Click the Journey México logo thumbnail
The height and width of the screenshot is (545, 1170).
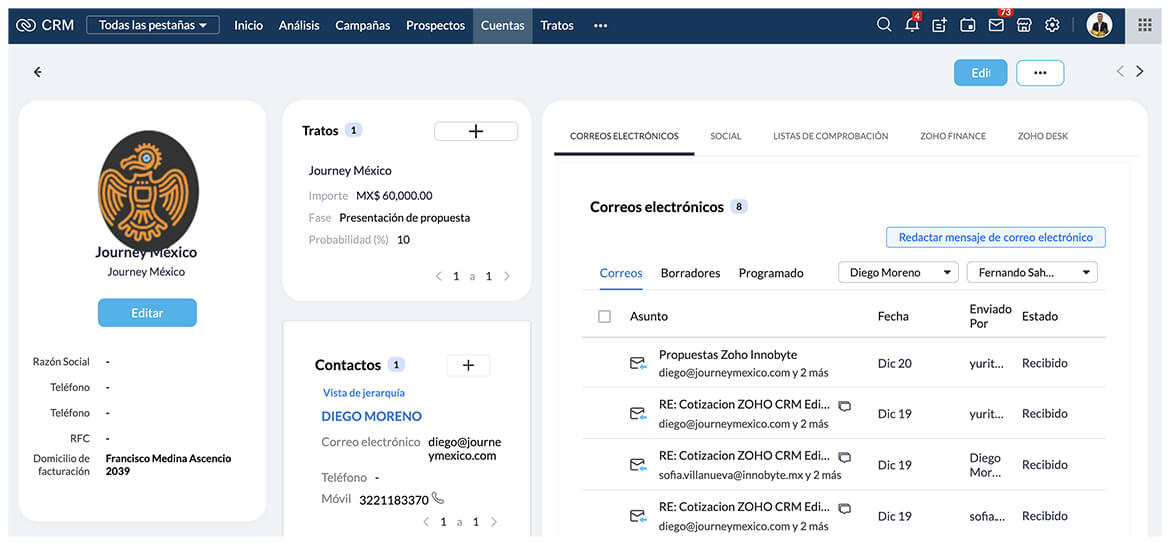(148, 191)
